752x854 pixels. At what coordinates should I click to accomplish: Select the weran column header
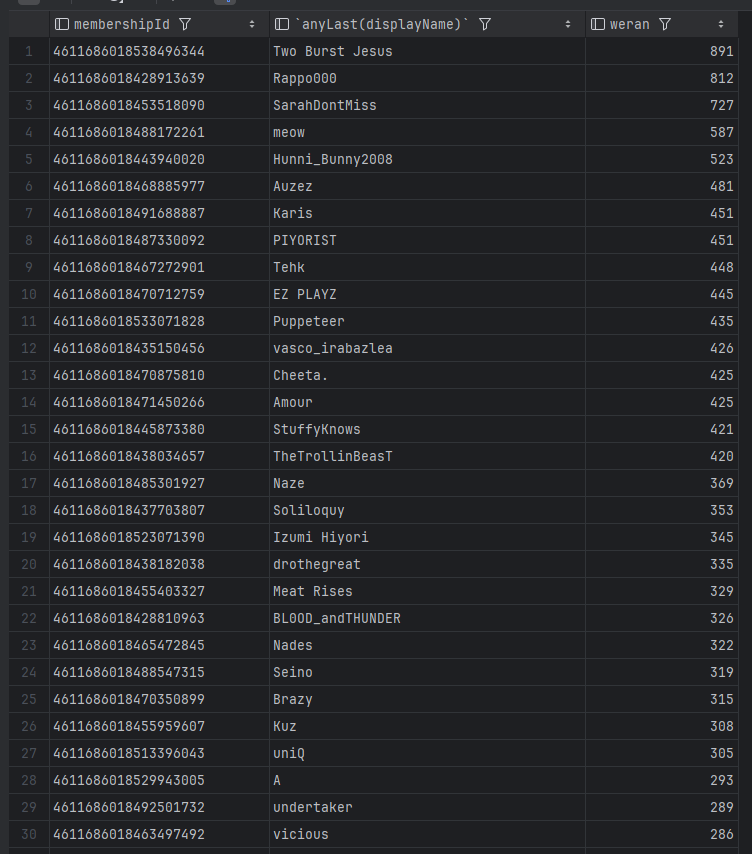pyautogui.click(x=662, y=24)
